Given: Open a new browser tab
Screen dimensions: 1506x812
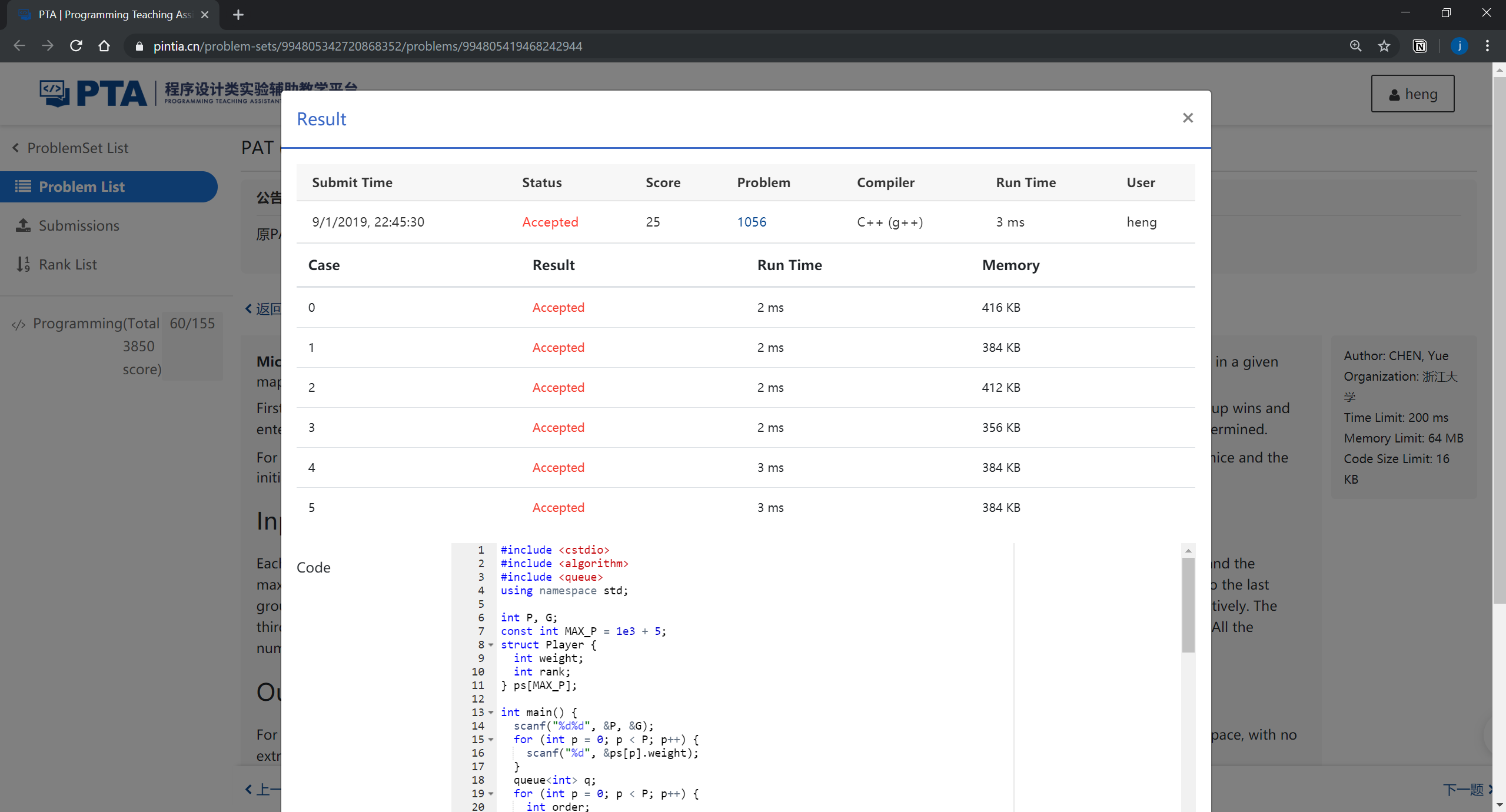Looking at the screenshot, I should tap(238, 15).
